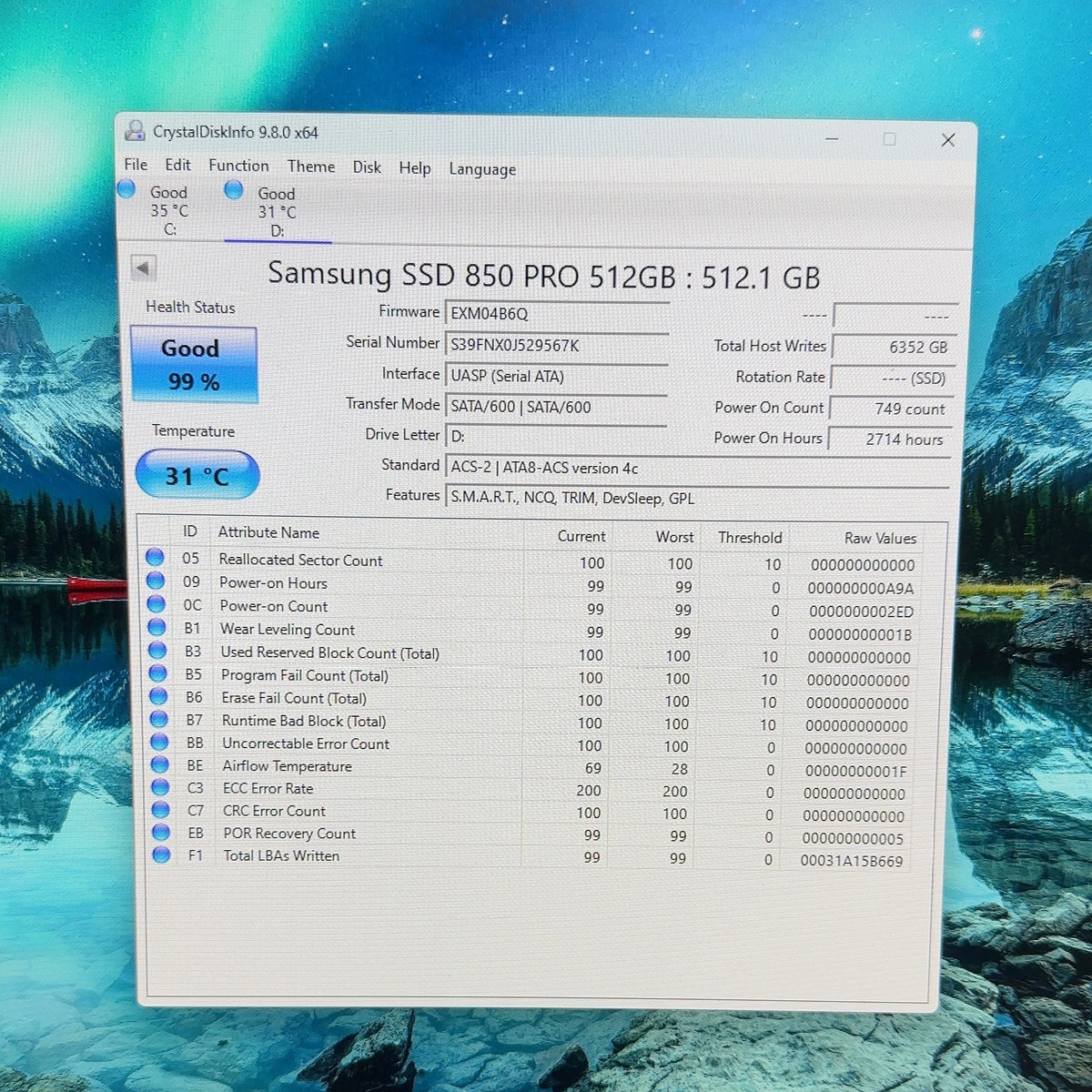
Task: Click the Features field
Action: (698, 499)
